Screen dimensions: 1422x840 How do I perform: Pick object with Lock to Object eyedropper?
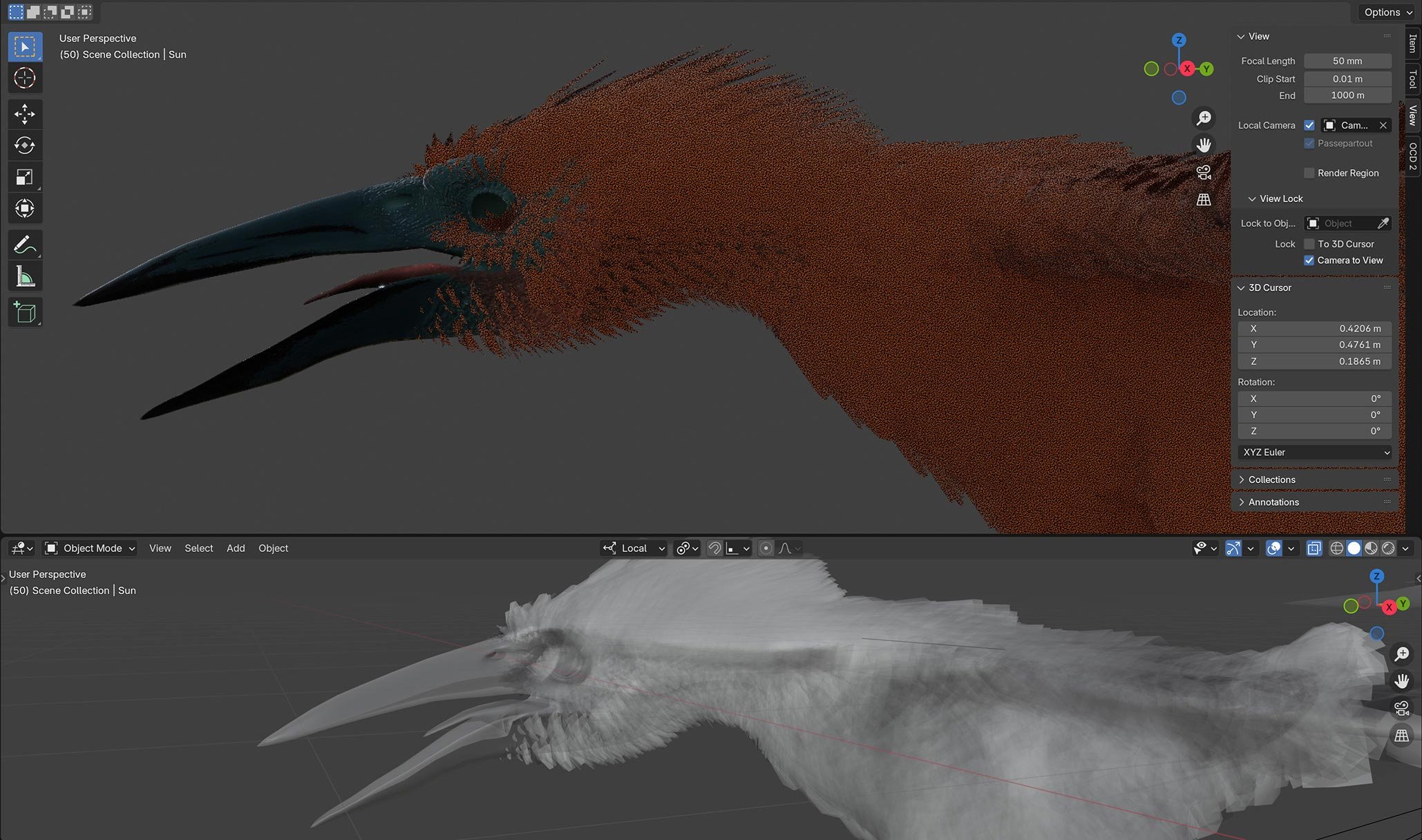coord(1383,223)
